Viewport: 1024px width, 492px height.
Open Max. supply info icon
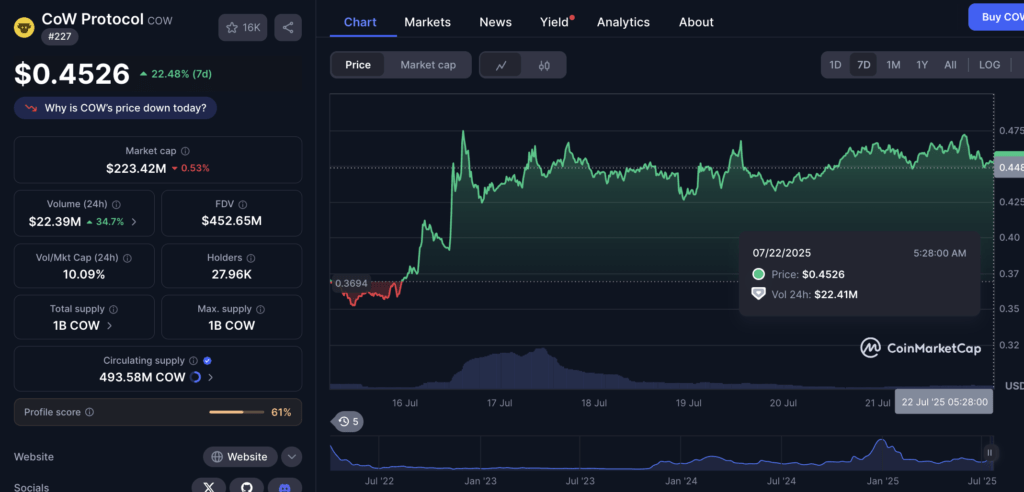point(261,309)
